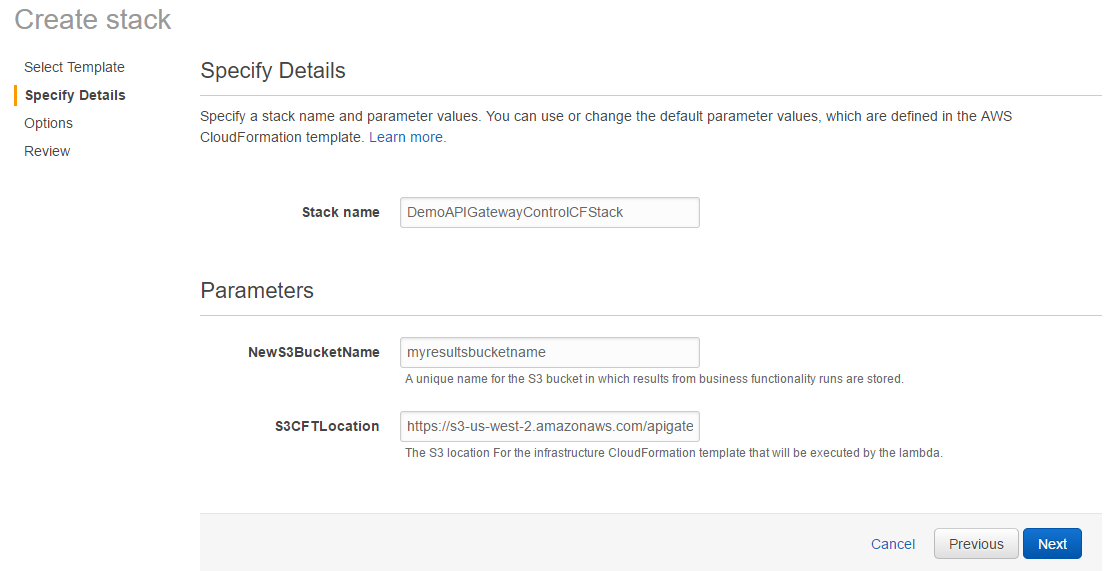
Task: Click the bold Stack name label
Action: click(340, 212)
